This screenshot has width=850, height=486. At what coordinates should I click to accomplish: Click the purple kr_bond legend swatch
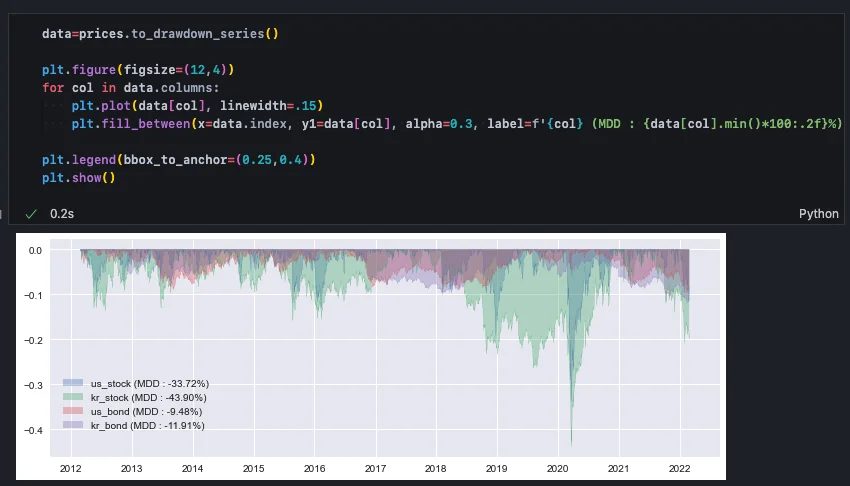73,425
